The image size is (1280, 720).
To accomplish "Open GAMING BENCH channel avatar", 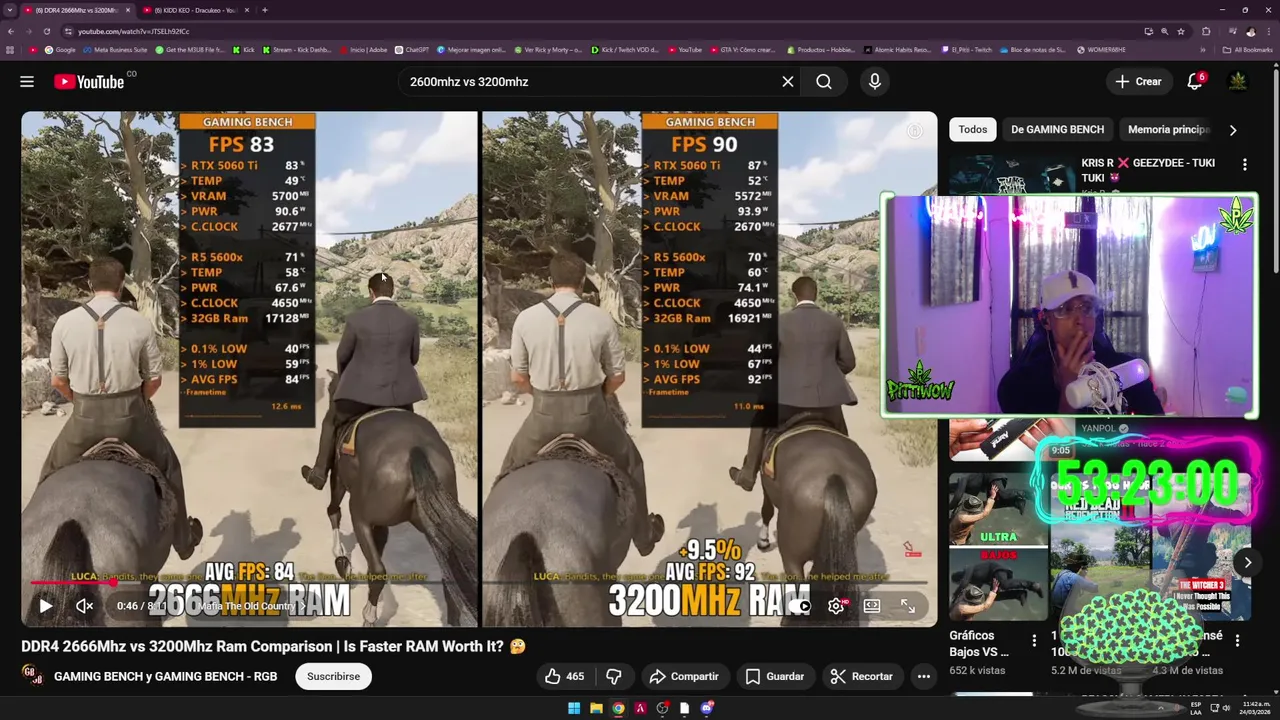I will point(32,676).
